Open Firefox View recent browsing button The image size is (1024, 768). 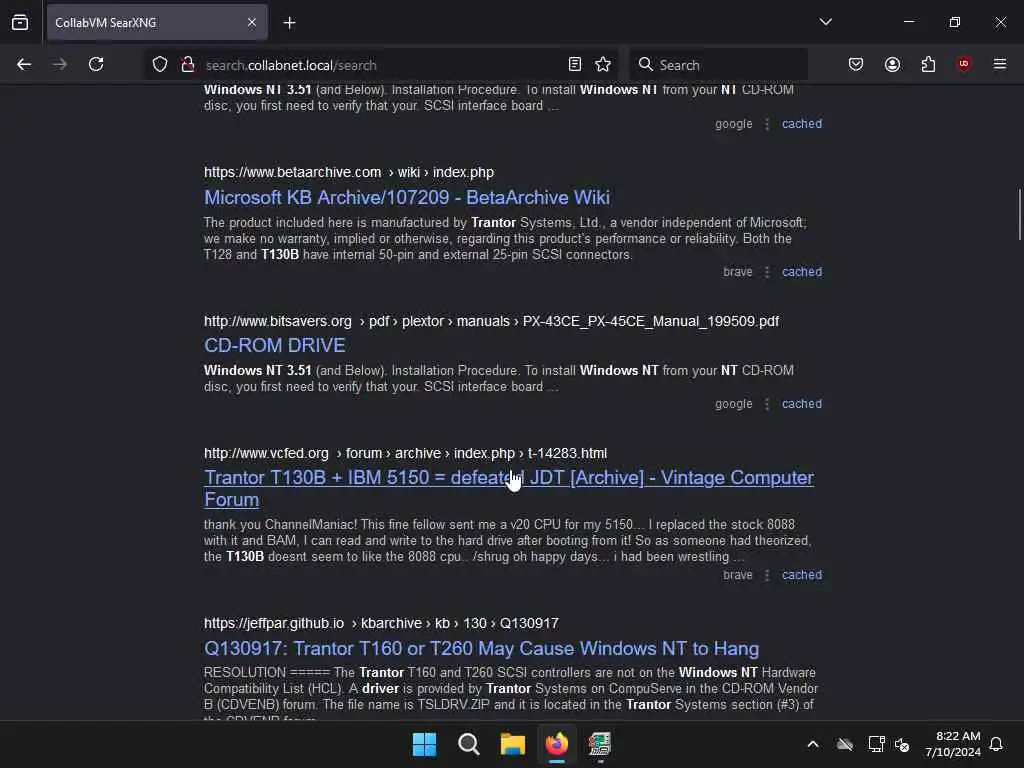(20, 22)
